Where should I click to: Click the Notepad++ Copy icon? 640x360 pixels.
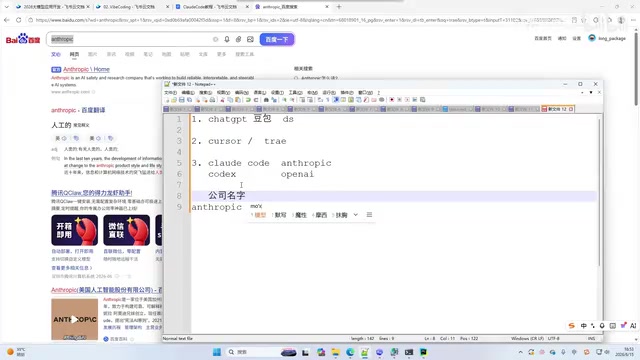(x=230, y=100)
